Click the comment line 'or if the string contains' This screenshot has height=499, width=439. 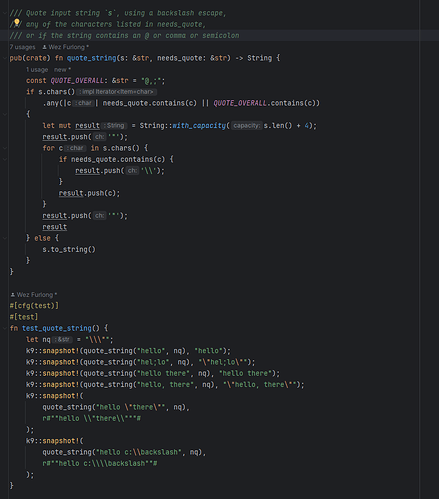[124, 36]
